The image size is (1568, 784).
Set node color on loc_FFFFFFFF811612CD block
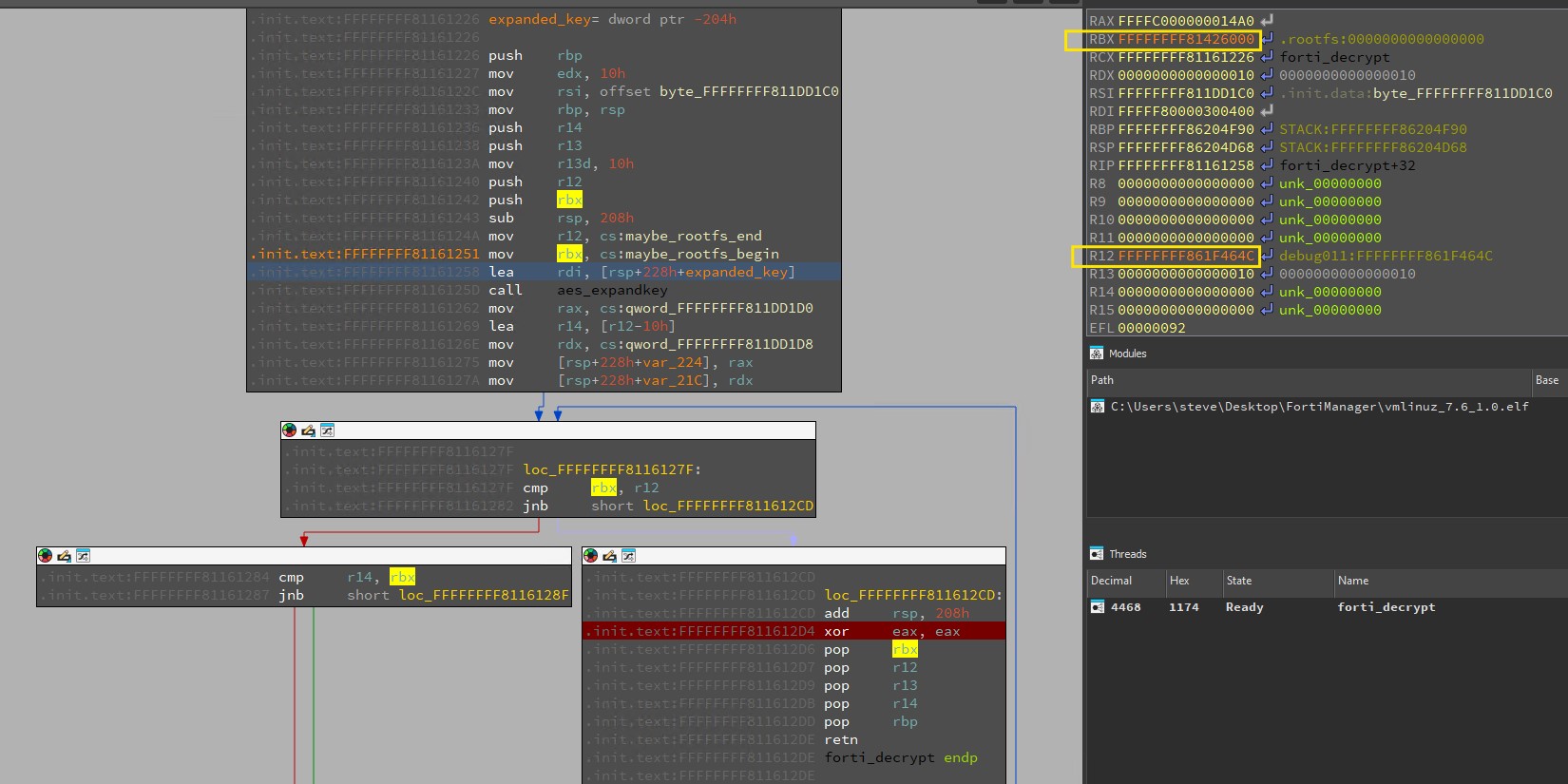[x=590, y=556]
